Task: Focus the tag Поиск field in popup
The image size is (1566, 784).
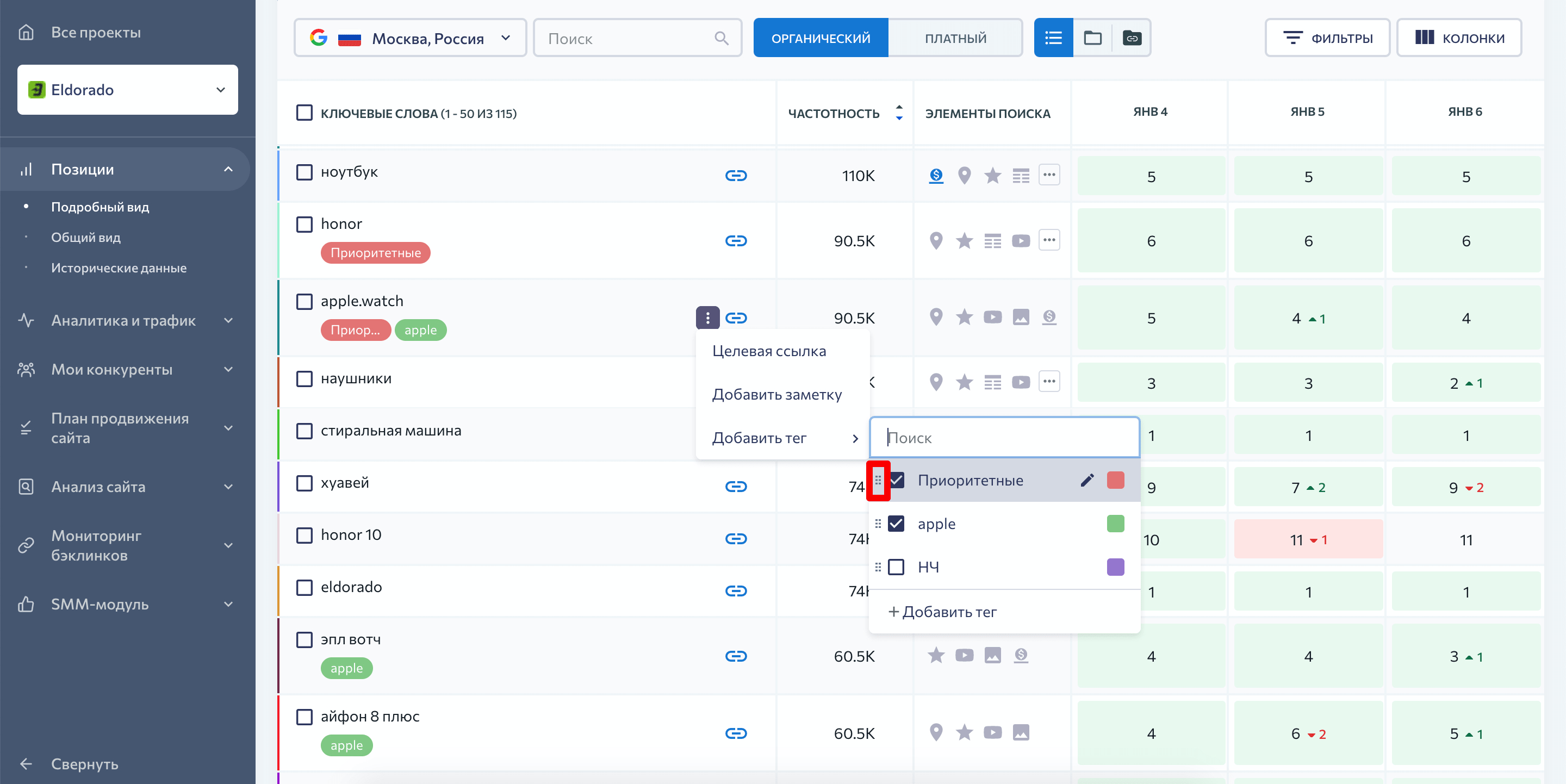Action: (1004, 438)
